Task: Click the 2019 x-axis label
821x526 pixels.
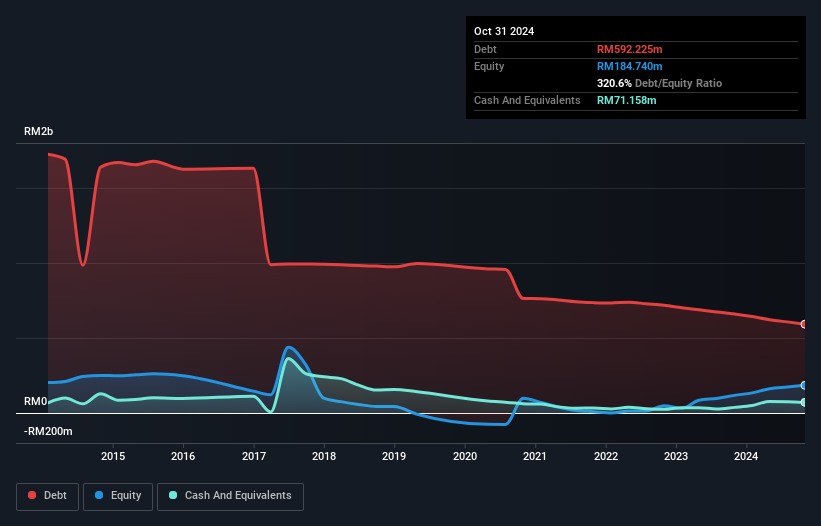Action: (x=394, y=456)
